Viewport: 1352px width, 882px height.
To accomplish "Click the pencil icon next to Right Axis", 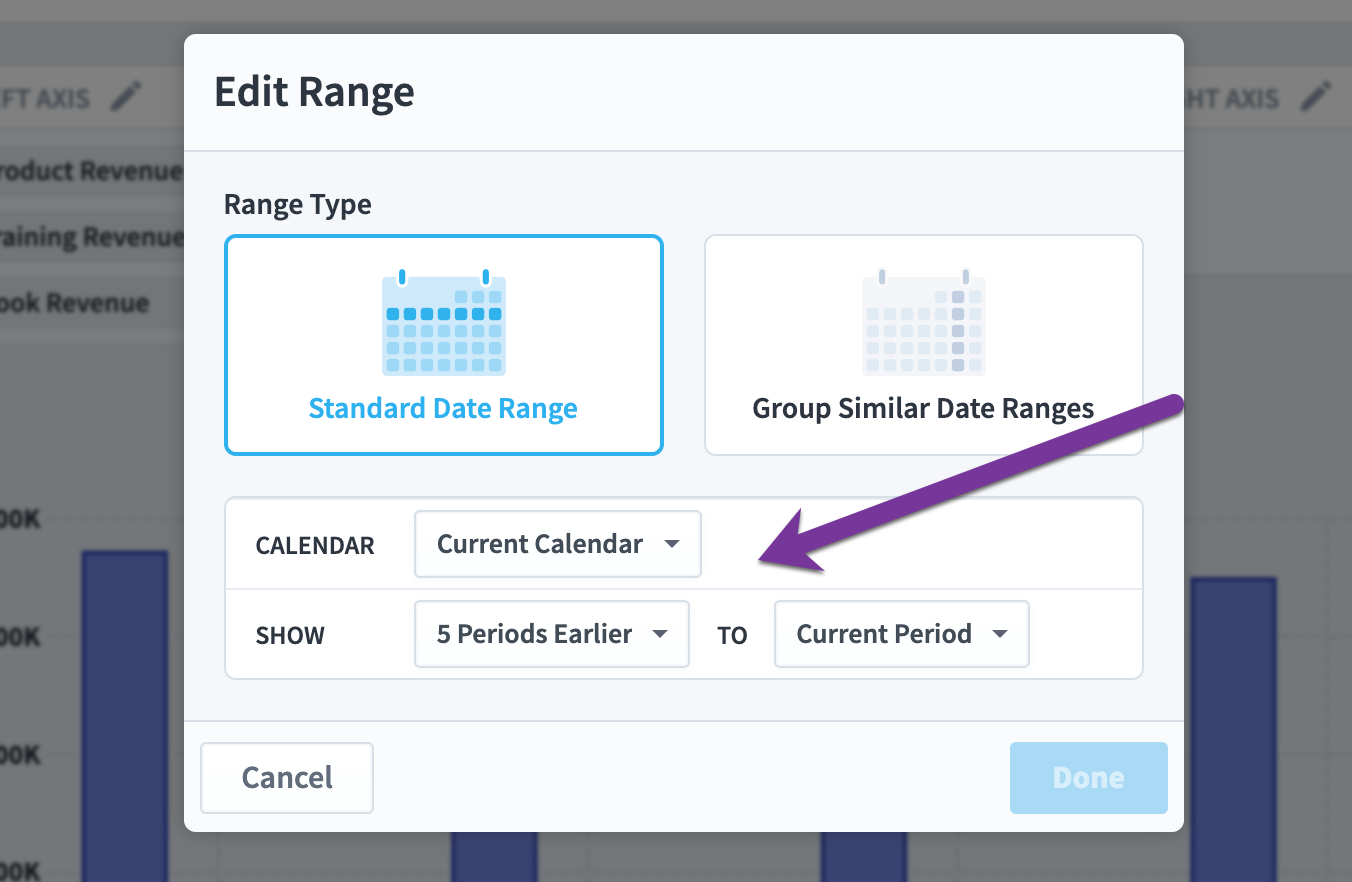I will pos(1317,97).
